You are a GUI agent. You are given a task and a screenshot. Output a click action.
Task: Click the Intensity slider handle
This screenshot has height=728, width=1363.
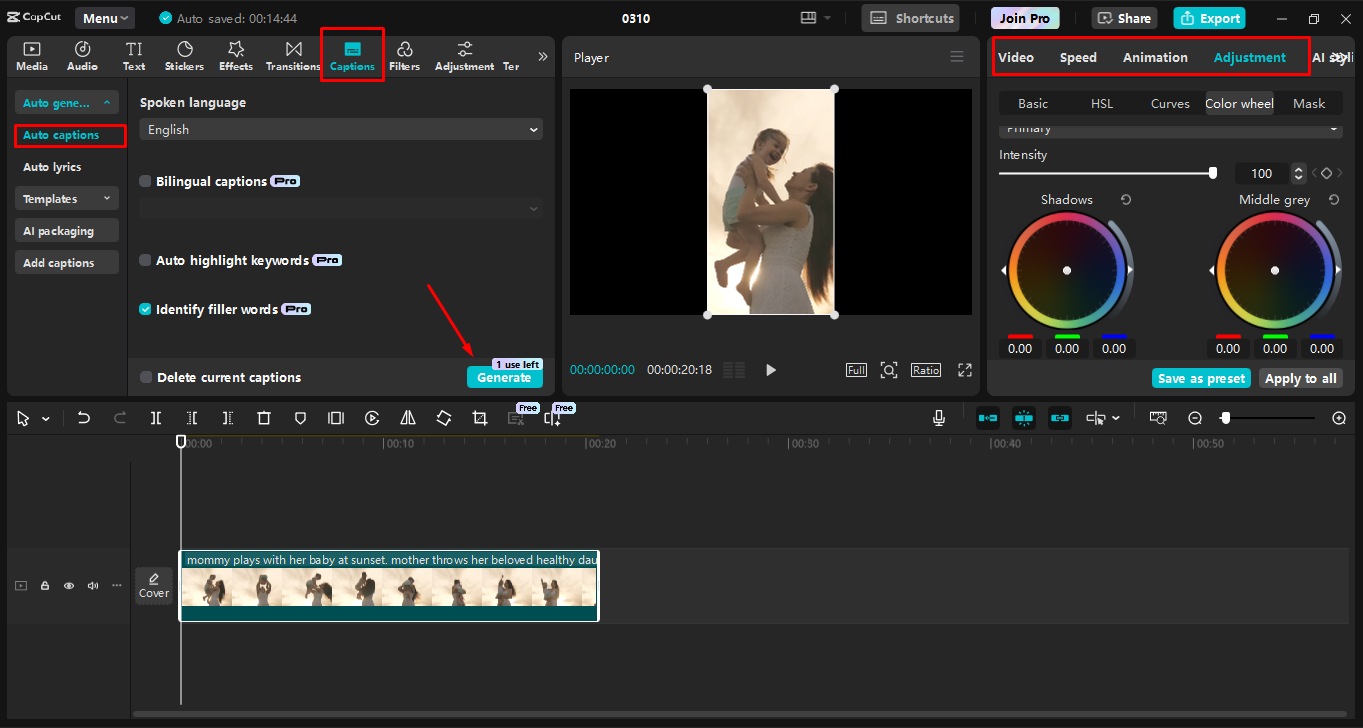1213,173
